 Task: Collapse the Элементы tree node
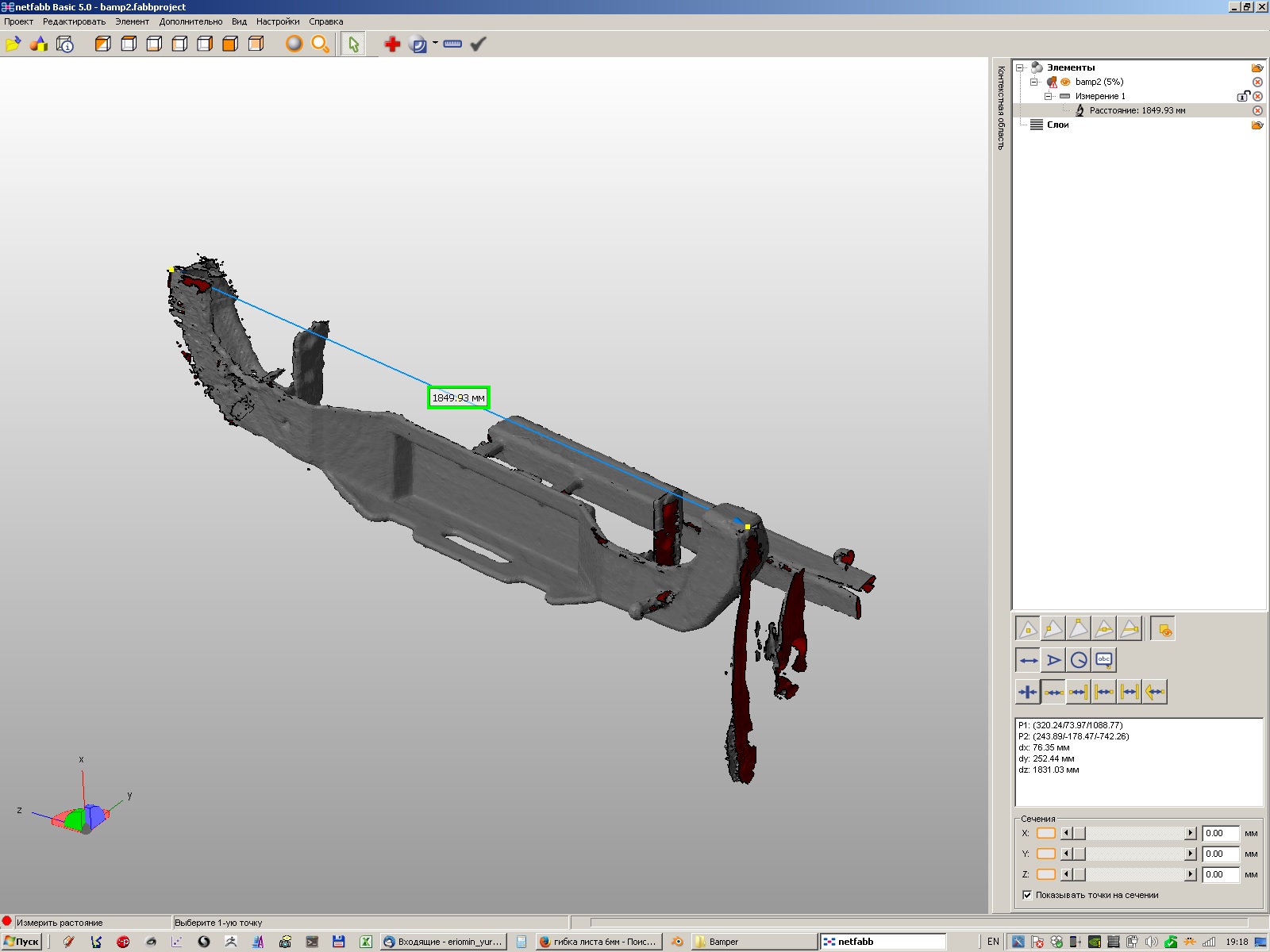click(x=1020, y=67)
